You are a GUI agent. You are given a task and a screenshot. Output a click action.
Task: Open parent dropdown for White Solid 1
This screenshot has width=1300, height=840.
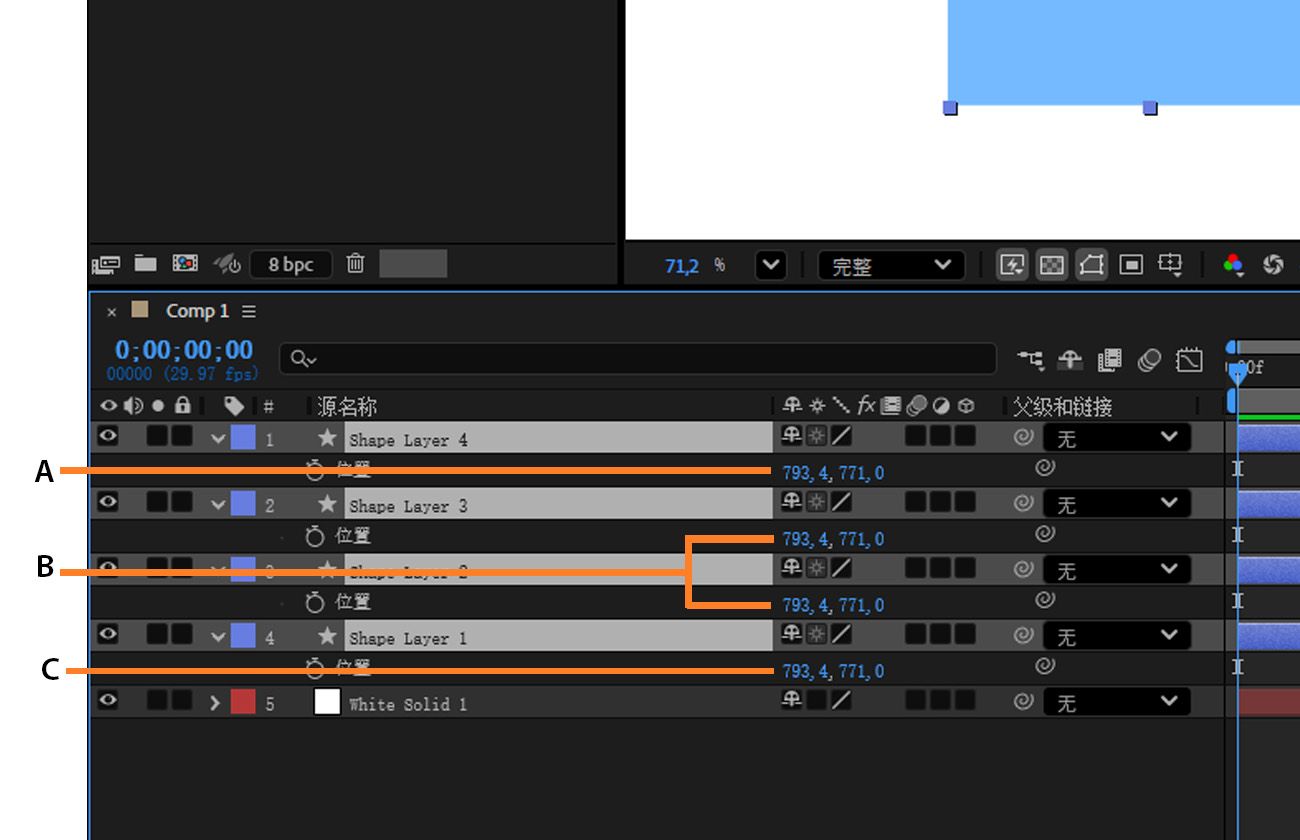[1117, 703]
